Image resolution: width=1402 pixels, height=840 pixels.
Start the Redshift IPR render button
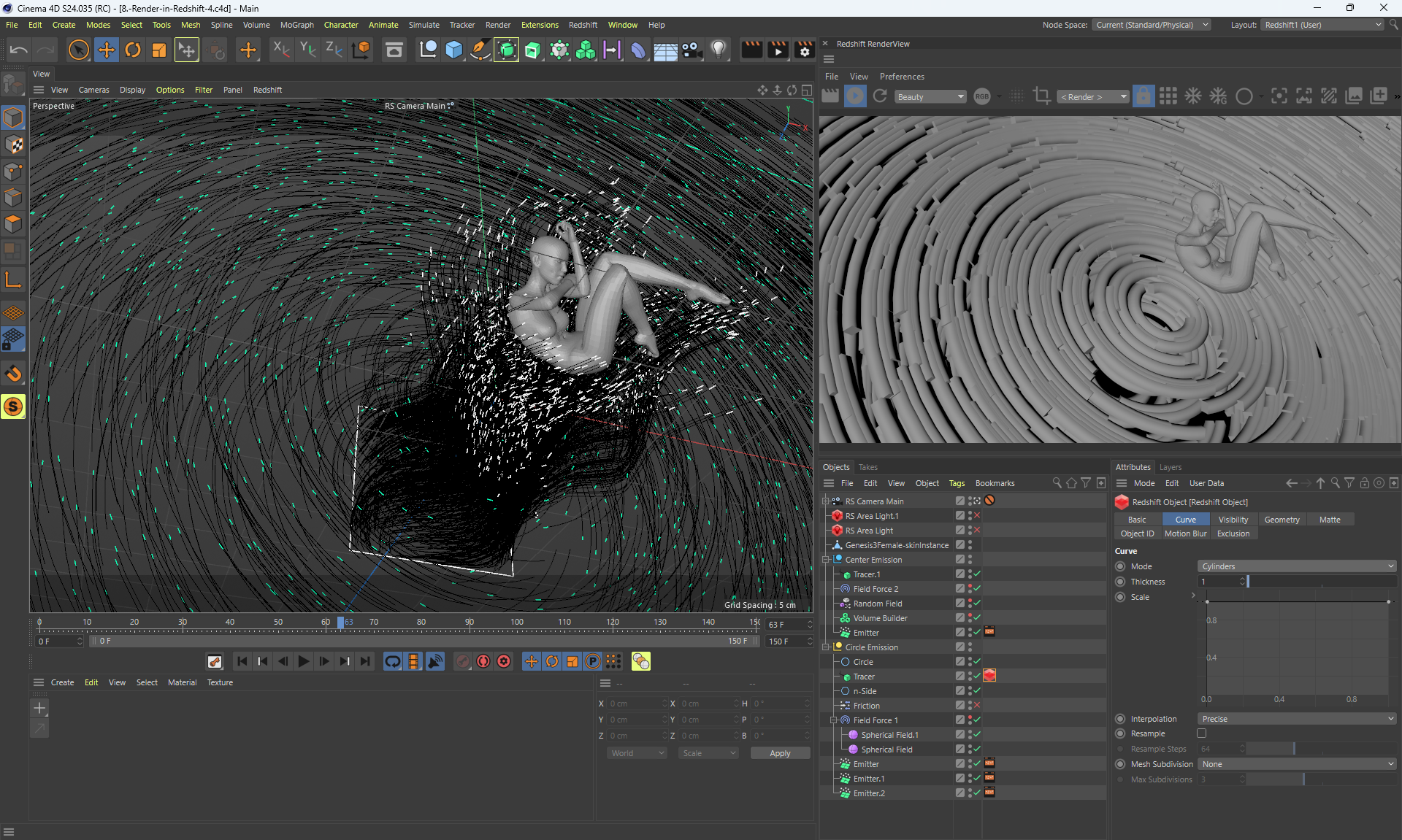[854, 96]
